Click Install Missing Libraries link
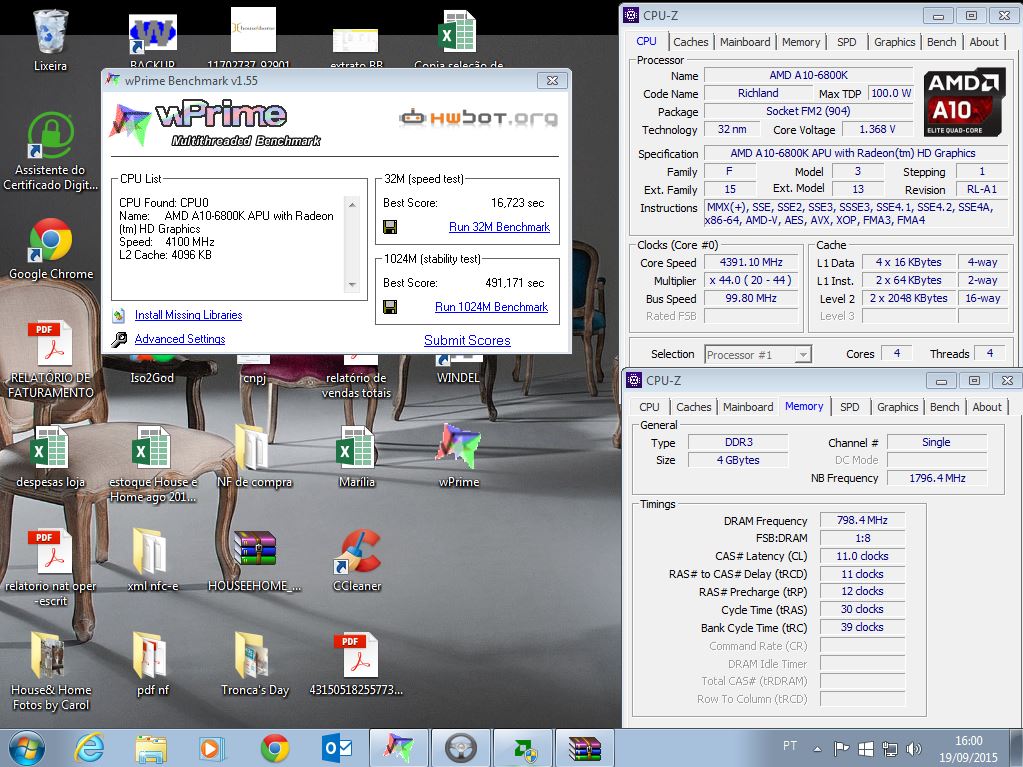The image size is (1023, 767). (x=188, y=315)
